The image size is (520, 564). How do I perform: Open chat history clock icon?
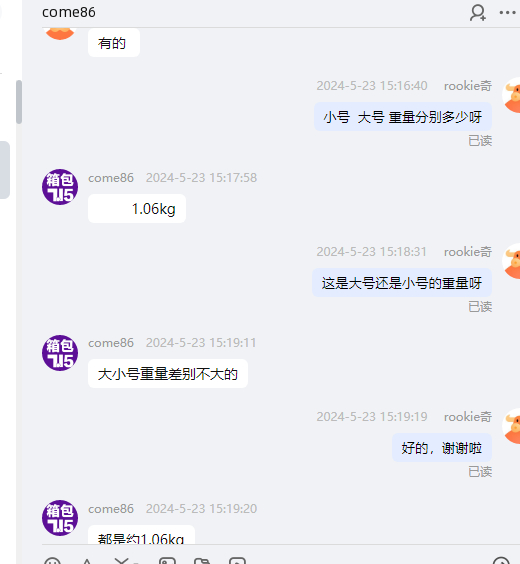[501, 560]
